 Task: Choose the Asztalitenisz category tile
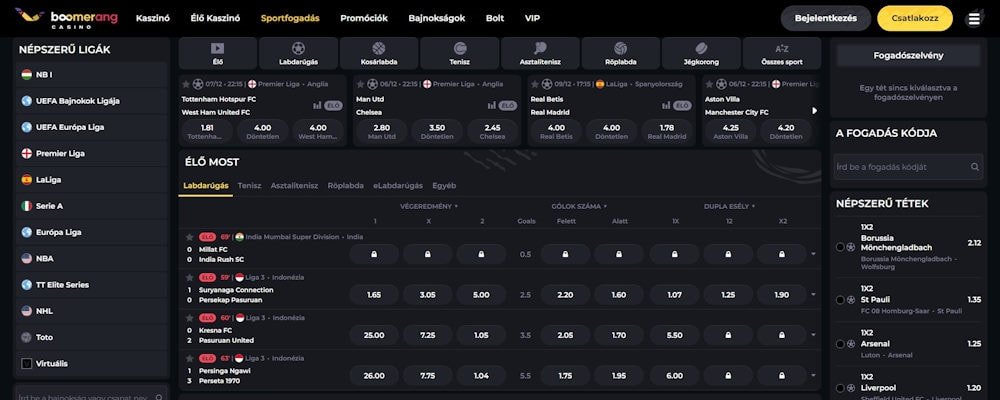tap(540, 53)
